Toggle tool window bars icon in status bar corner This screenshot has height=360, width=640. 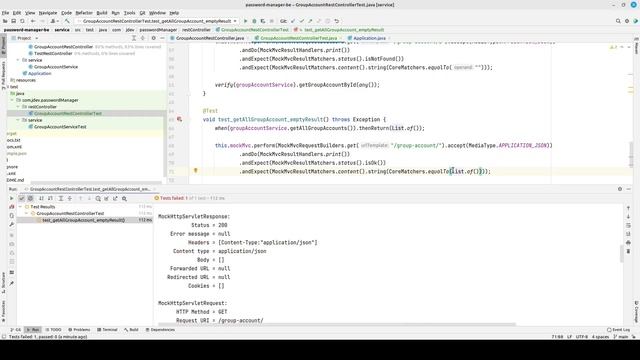(4, 337)
